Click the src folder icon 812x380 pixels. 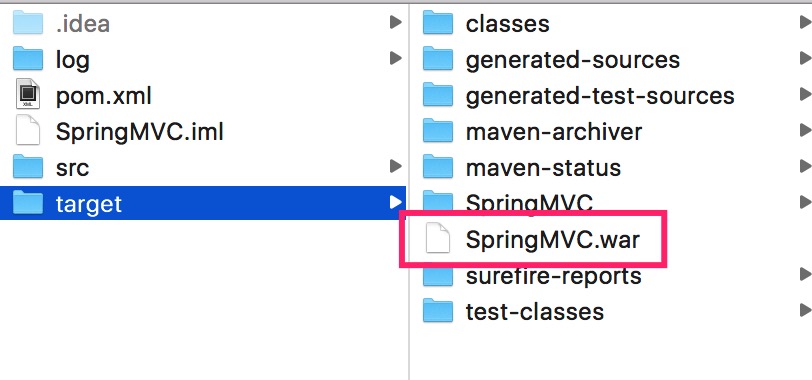[x=27, y=167]
